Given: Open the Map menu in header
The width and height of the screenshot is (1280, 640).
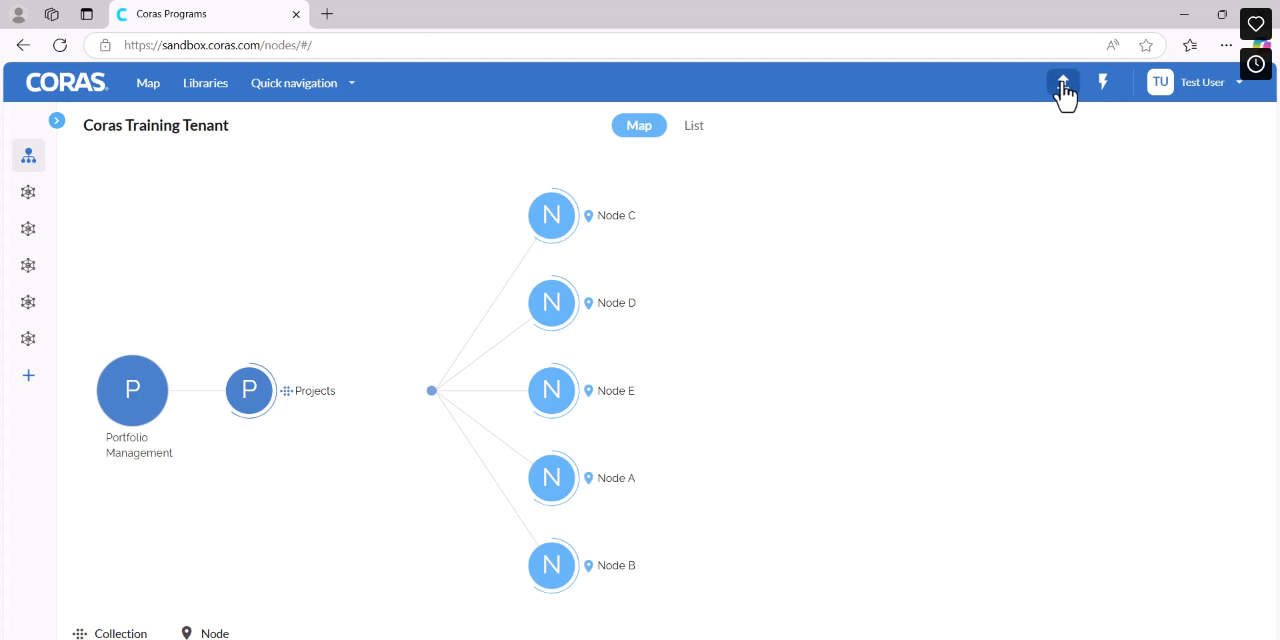Looking at the screenshot, I should pos(148,83).
